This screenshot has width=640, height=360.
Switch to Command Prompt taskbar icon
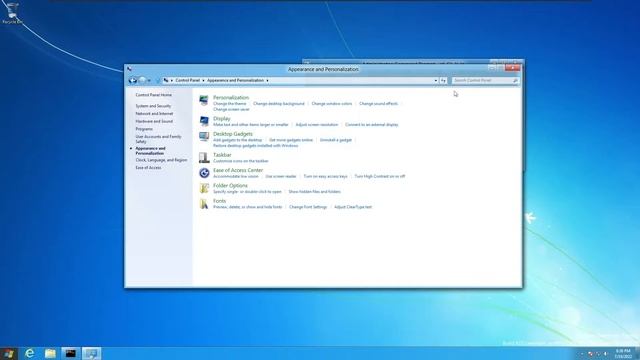(71, 353)
